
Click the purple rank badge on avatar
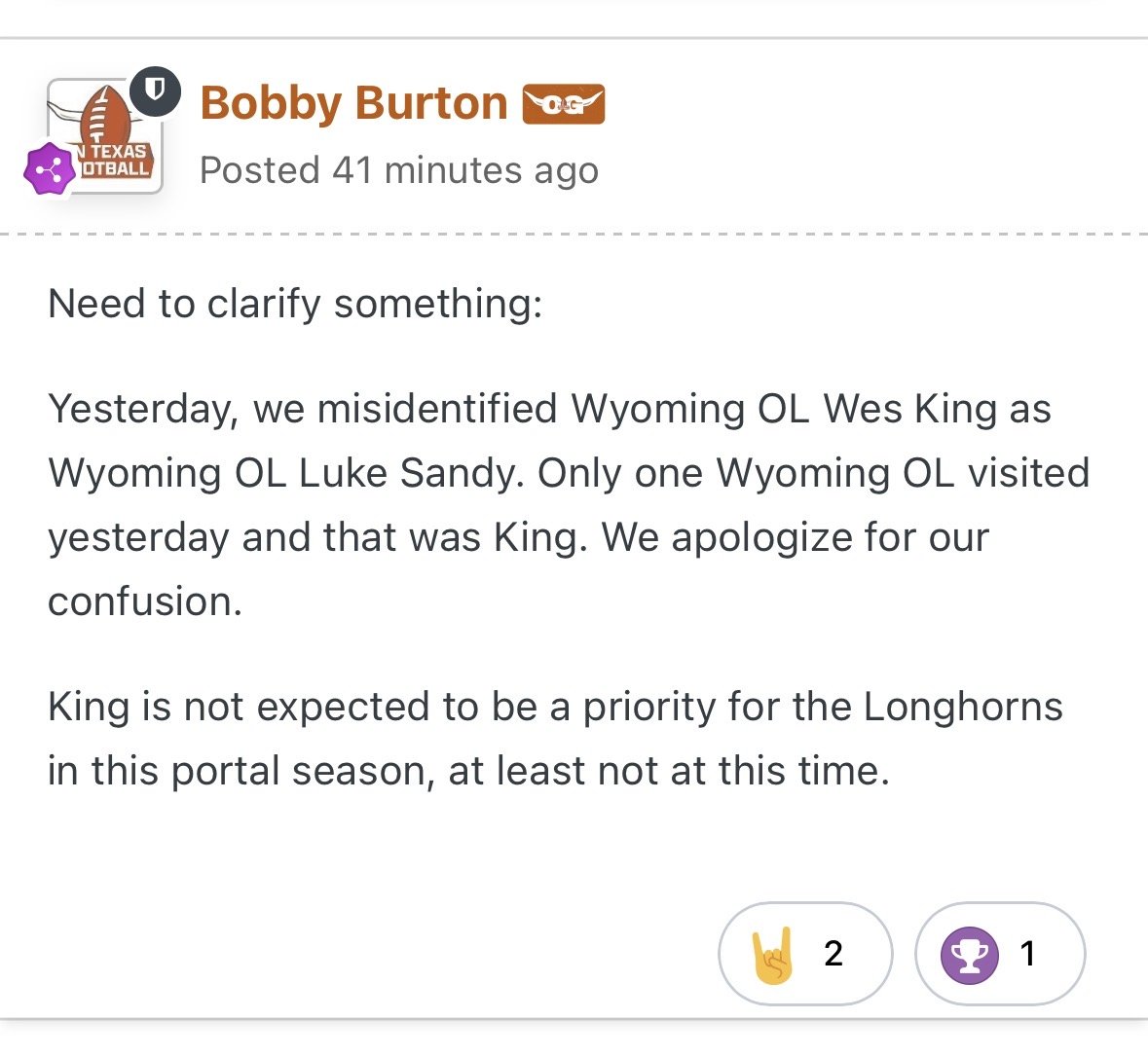tap(49, 169)
